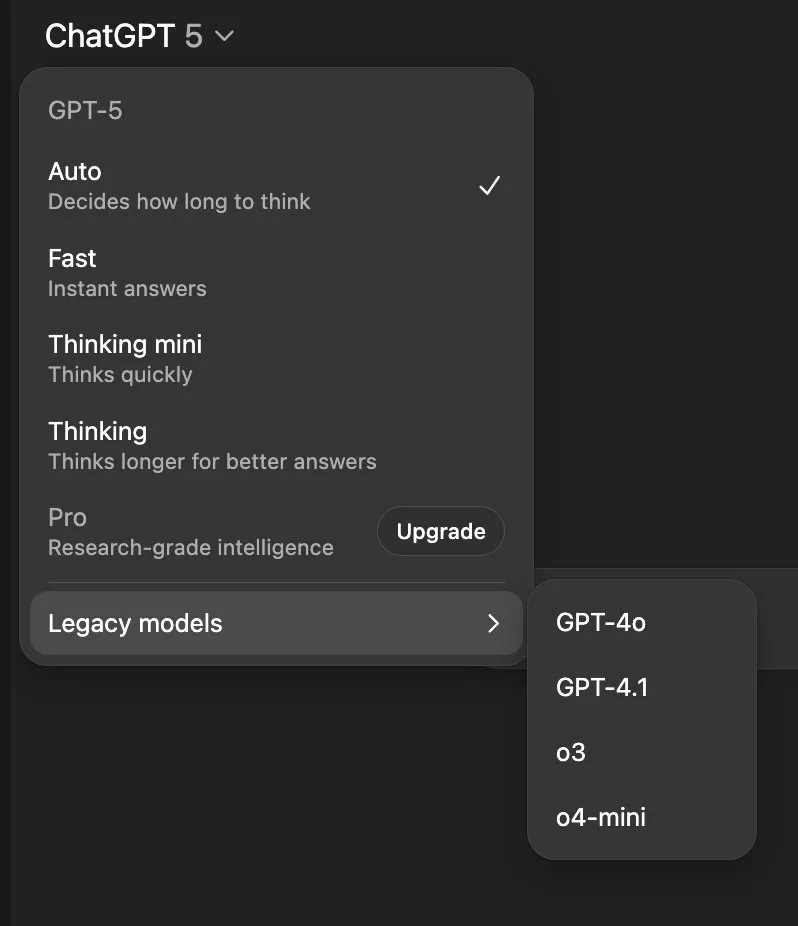798x926 pixels.
Task: Select the Auto thinking mode
Action: click(x=276, y=186)
